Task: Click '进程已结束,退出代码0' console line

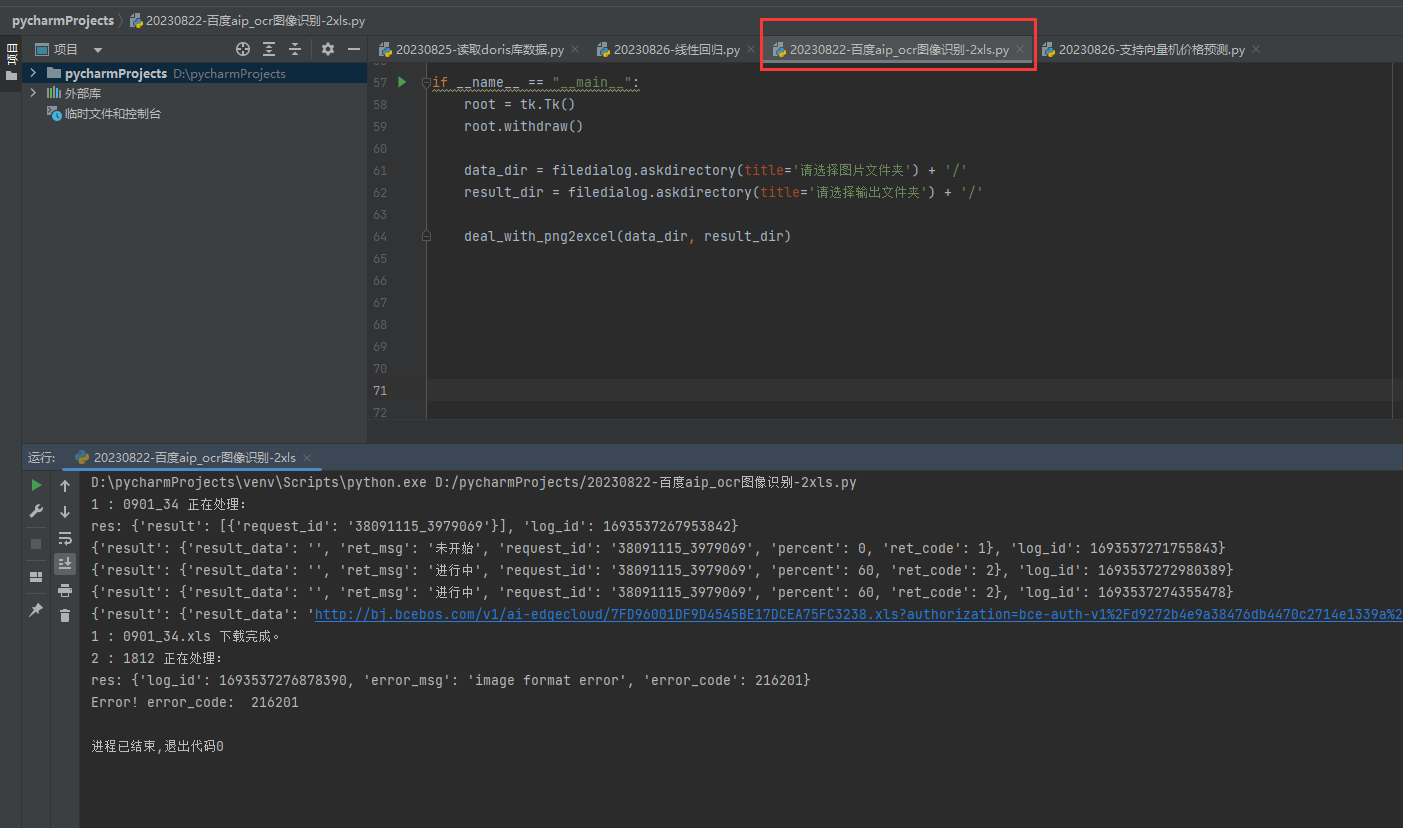Action: [x=157, y=746]
